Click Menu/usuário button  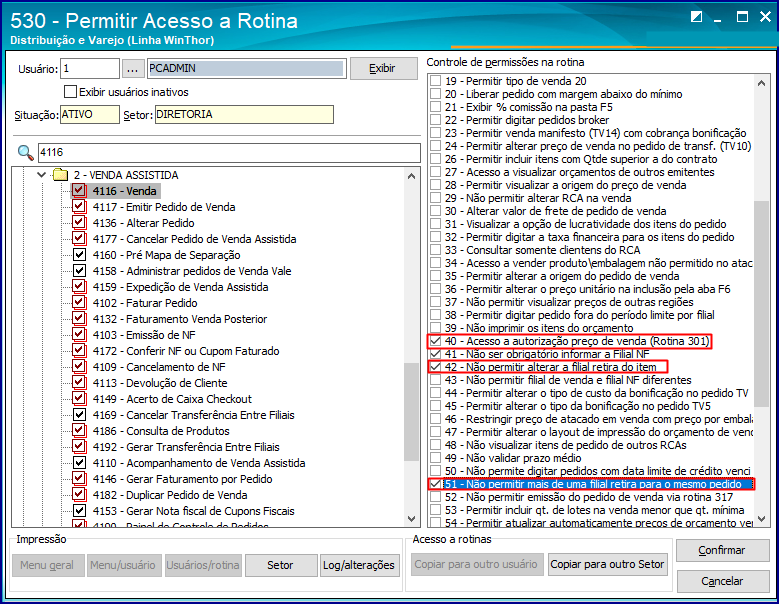(124, 565)
